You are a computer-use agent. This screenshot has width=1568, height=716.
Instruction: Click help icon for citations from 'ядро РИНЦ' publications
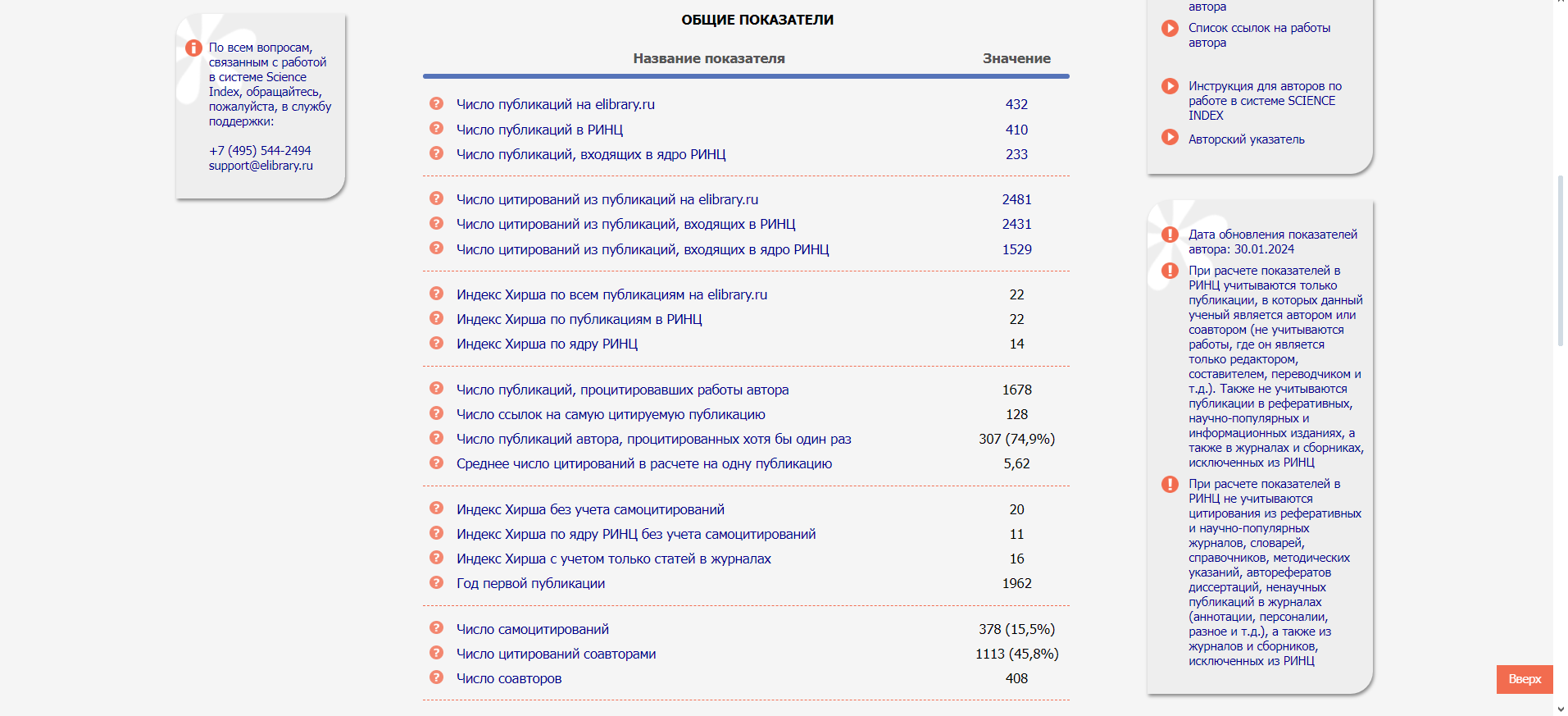[x=437, y=248]
